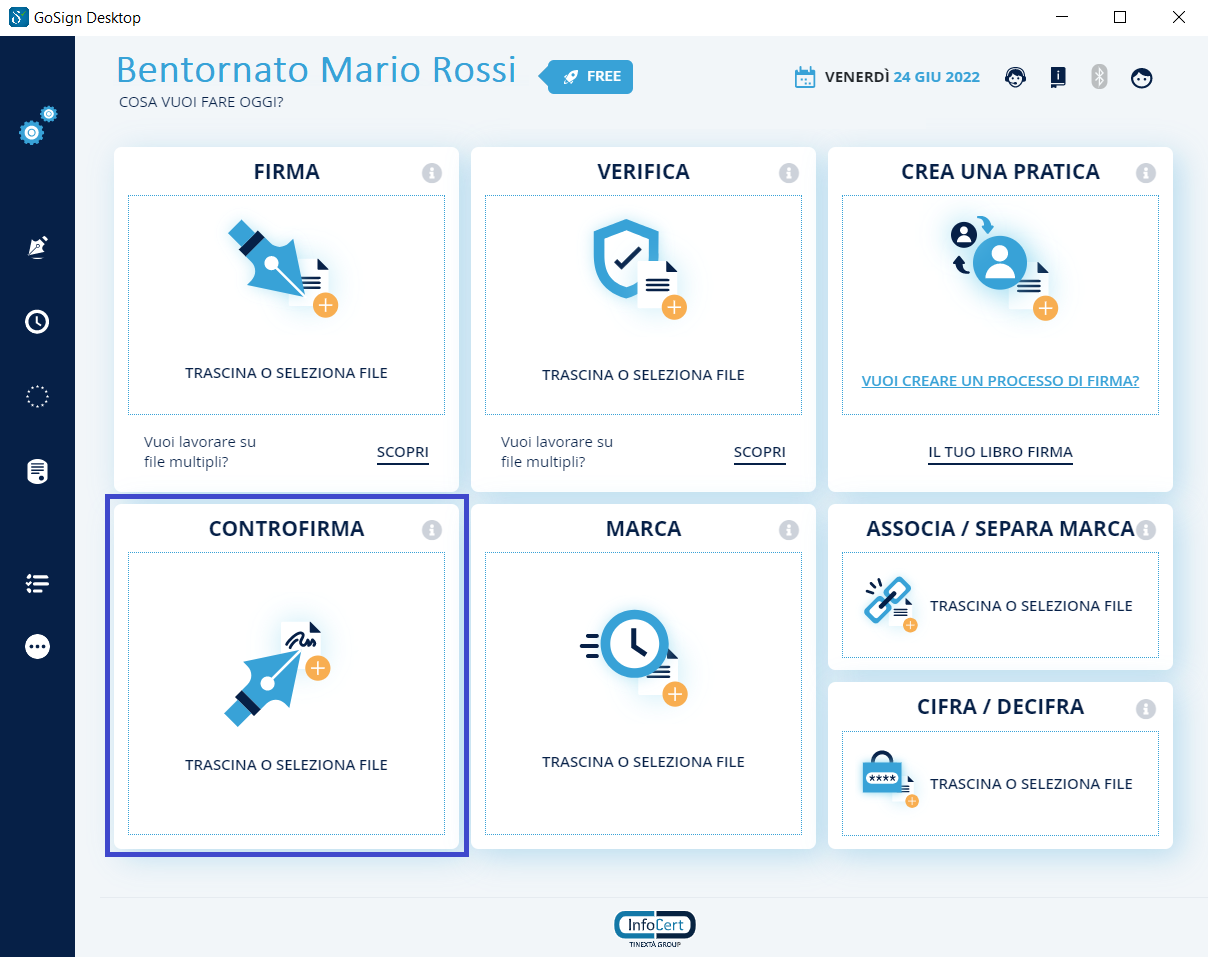
Task: Show info for the MARCA card
Action: [789, 530]
